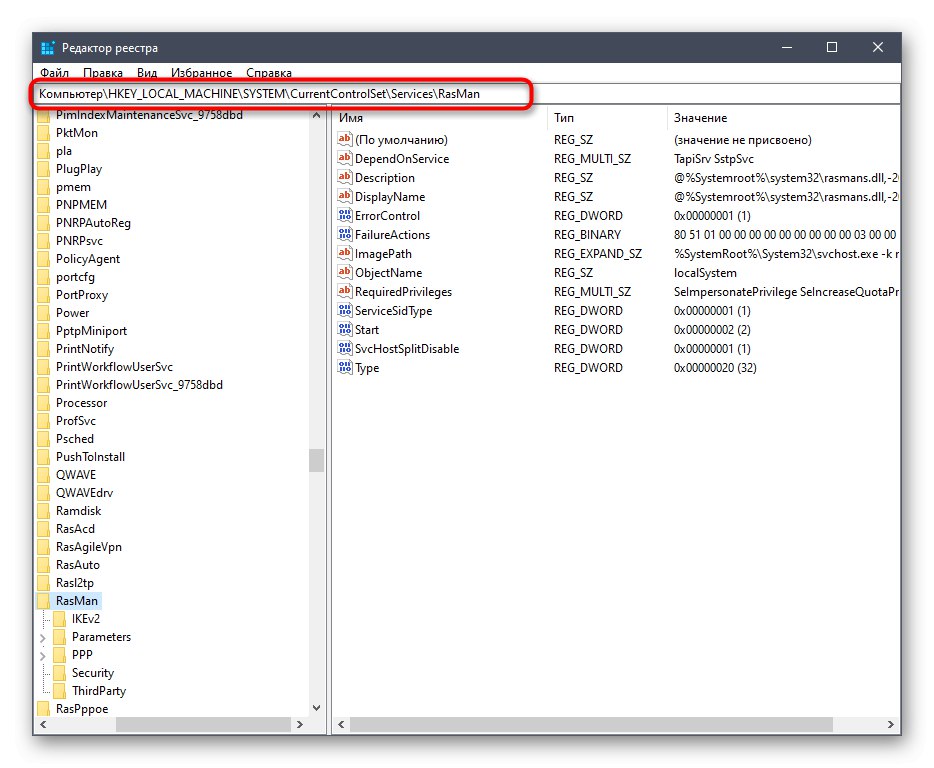The height and width of the screenshot is (768, 934).
Task: Click the tree vertical scrollbar thumb
Action: pyautogui.click(x=316, y=460)
